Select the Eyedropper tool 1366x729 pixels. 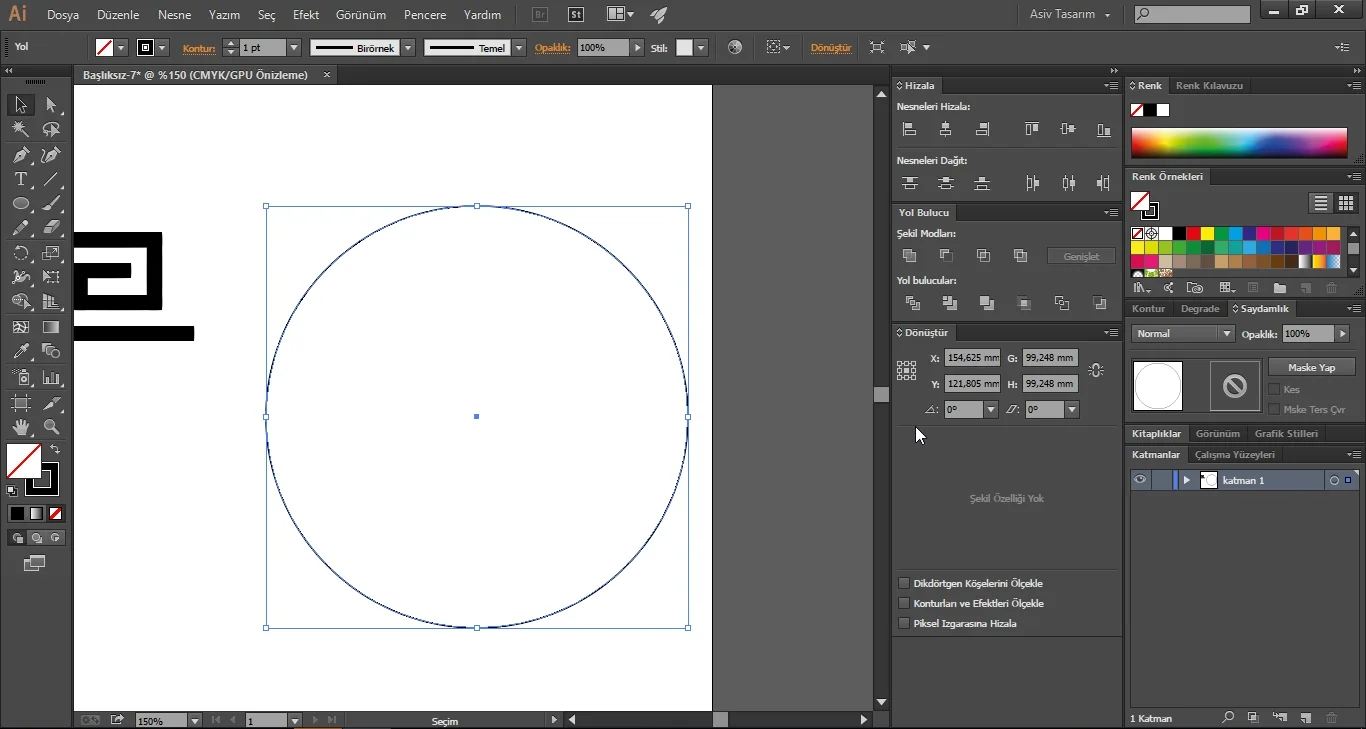[x=20, y=351]
